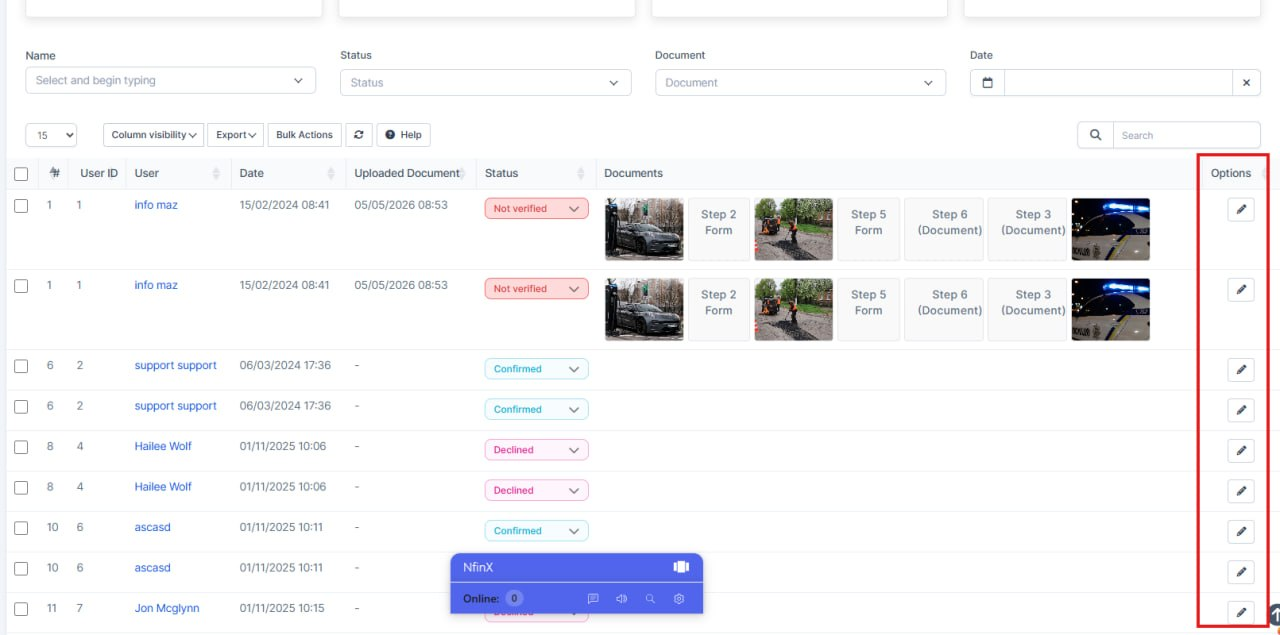Open road worker photo thumbnail in second row
The height and width of the screenshot is (635, 1280).
point(794,310)
